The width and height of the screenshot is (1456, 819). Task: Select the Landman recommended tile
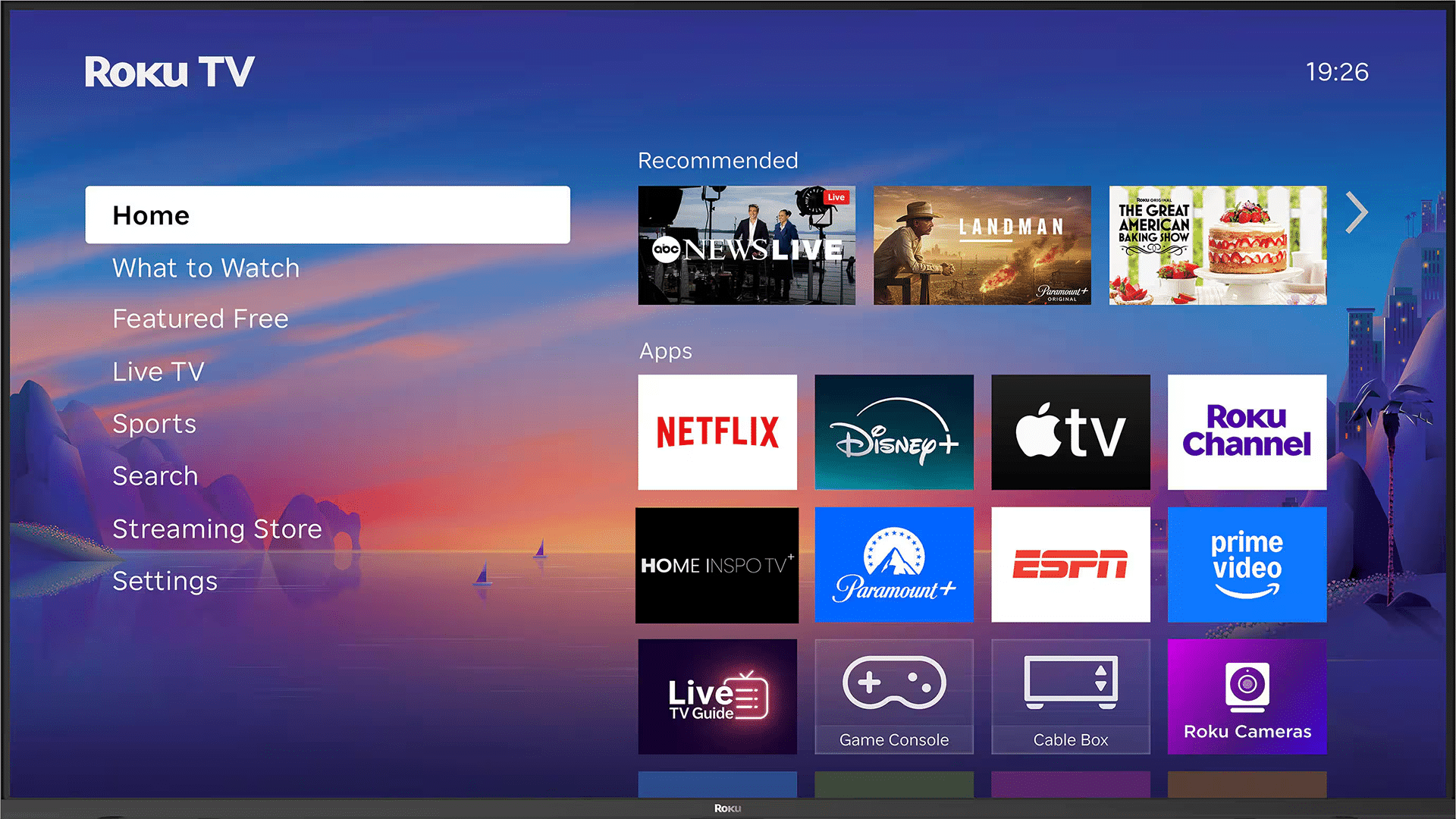981,246
